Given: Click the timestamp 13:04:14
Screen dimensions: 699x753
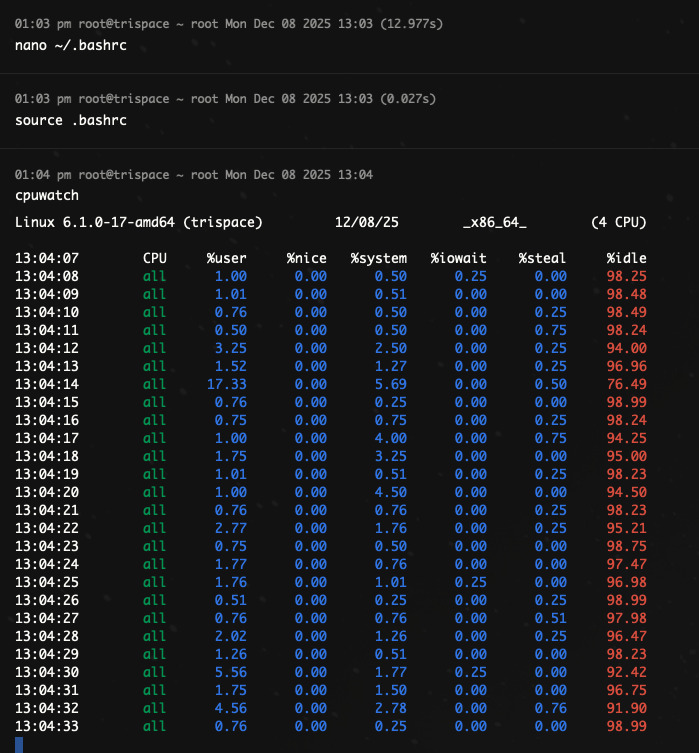Looking at the screenshot, I should pyautogui.click(x=47, y=384).
